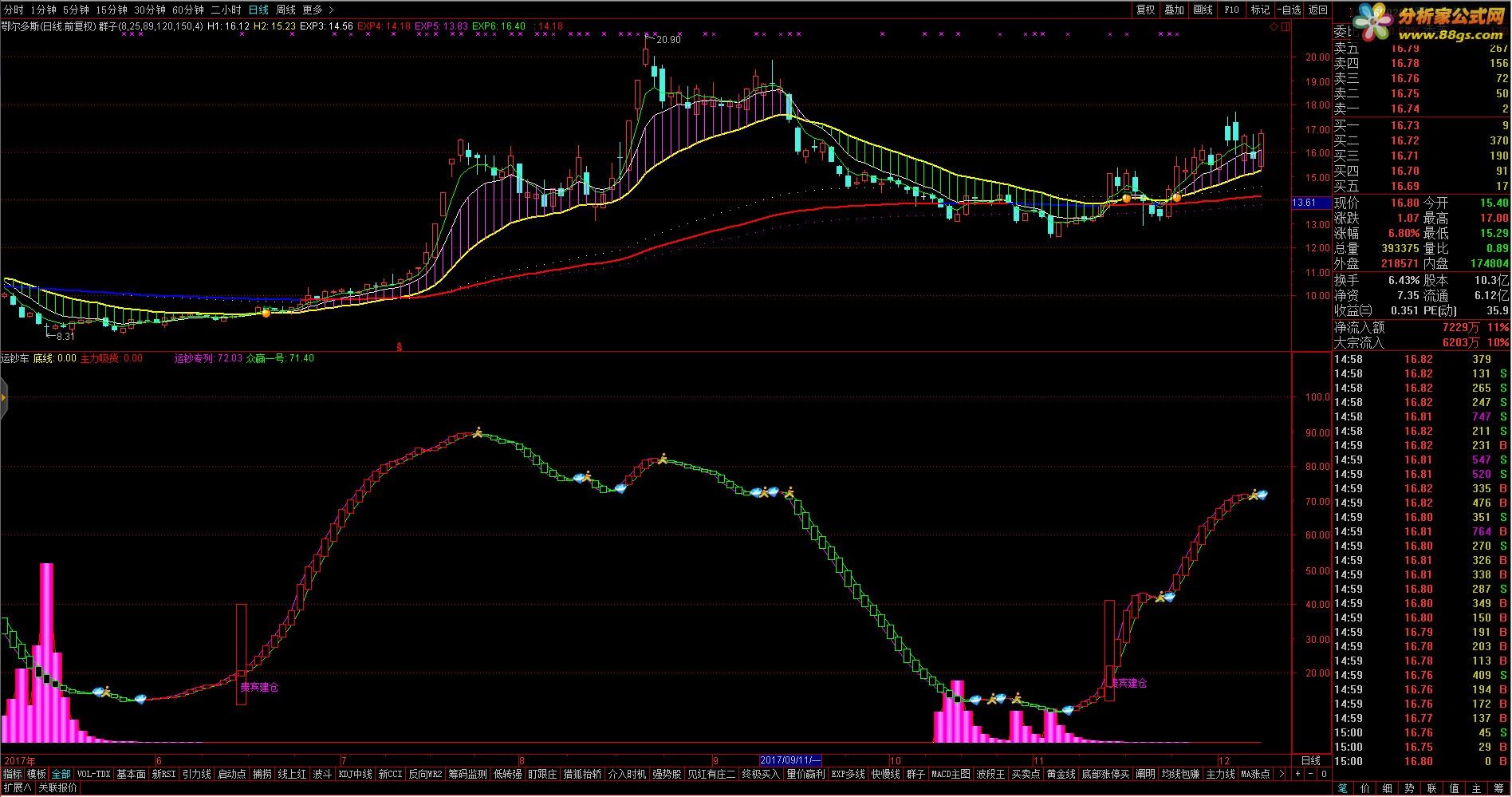The width and height of the screenshot is (1512, 797).
Task: Switch to 分时 intraday view
Action: pos(13,10)
